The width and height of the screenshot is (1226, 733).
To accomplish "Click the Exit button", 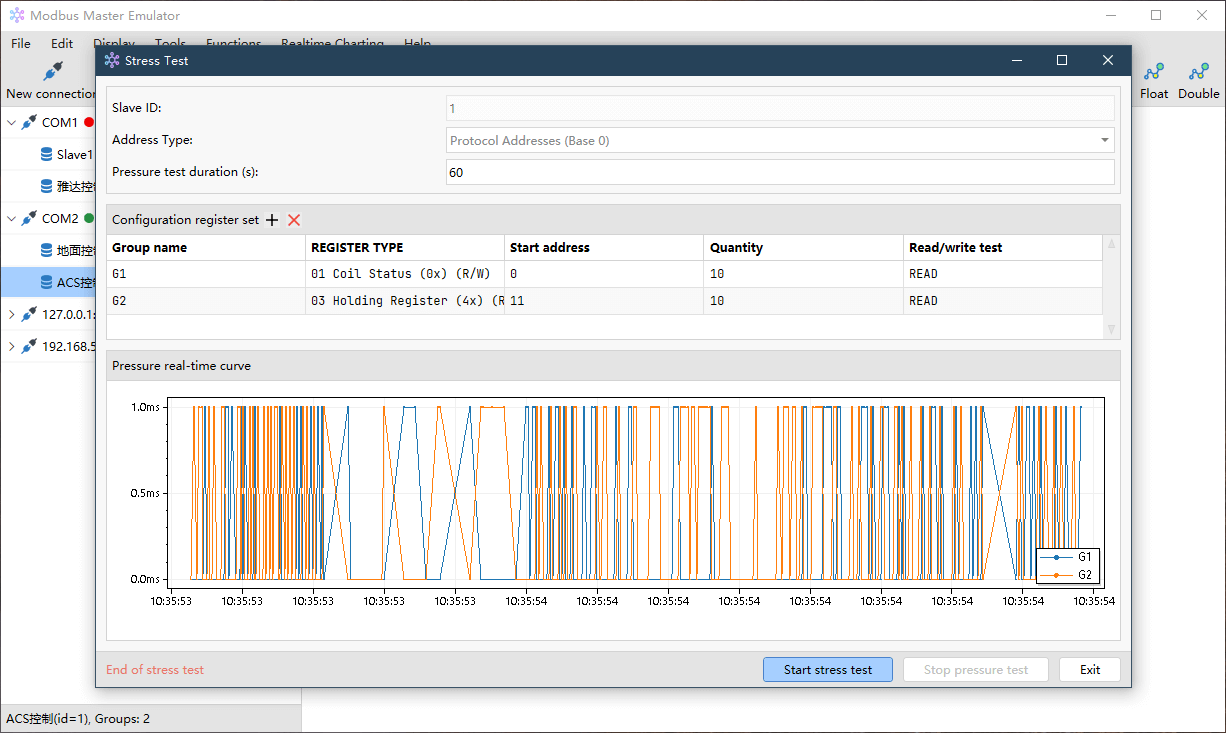I will (x=1090, y=670).
